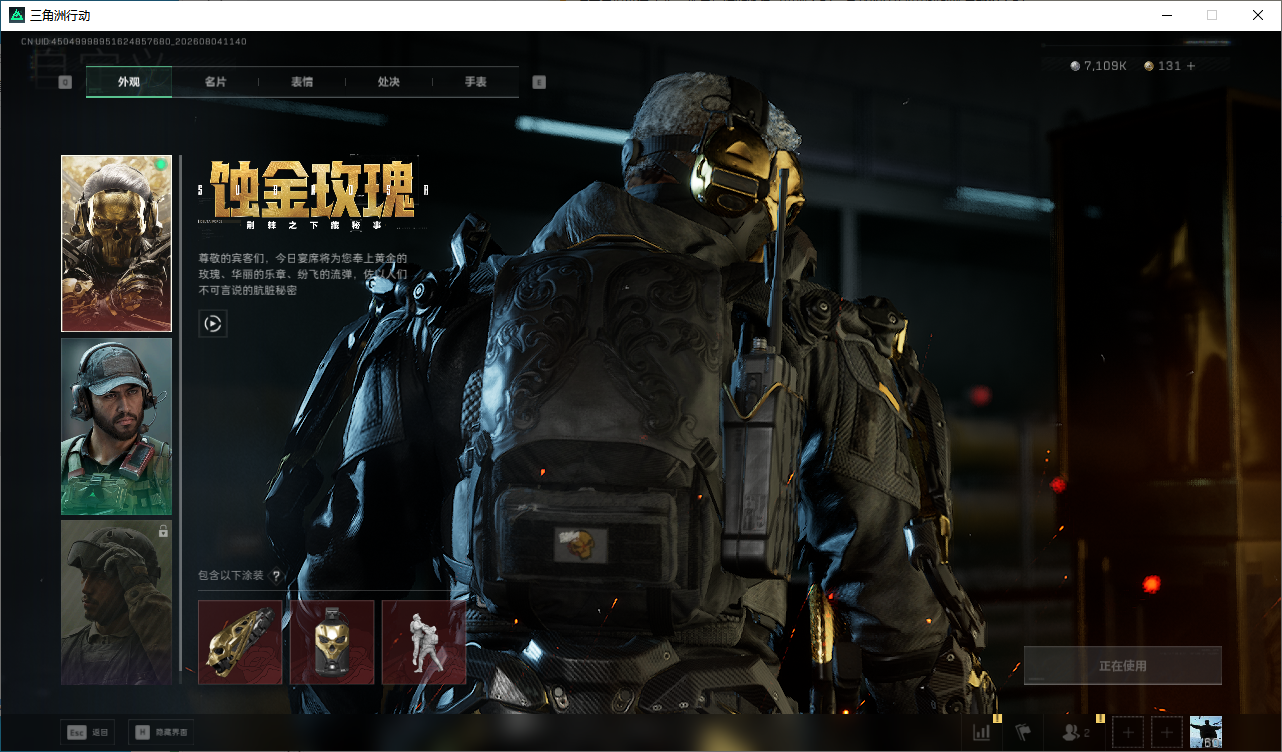Click the H 隐藏界面 hide-interface button

[x=161, y=732]
